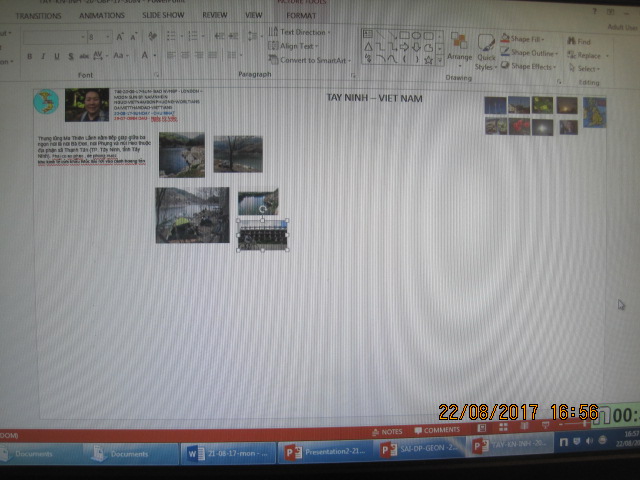Toggle Justify paragraph alignment
Viewport: 640px width, 480px height.
tap(212, 55)
